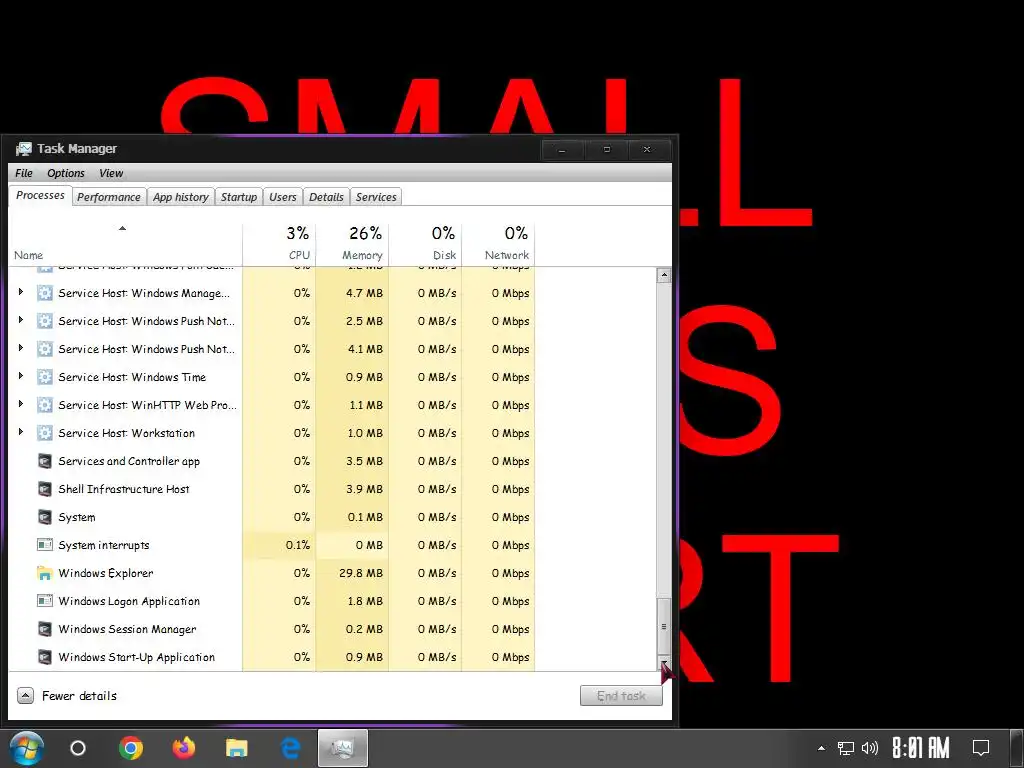Viewport: 1024px width, 768px height.
Task: Launch Google Chrome from the taskbar
Action: coord(131,748)
